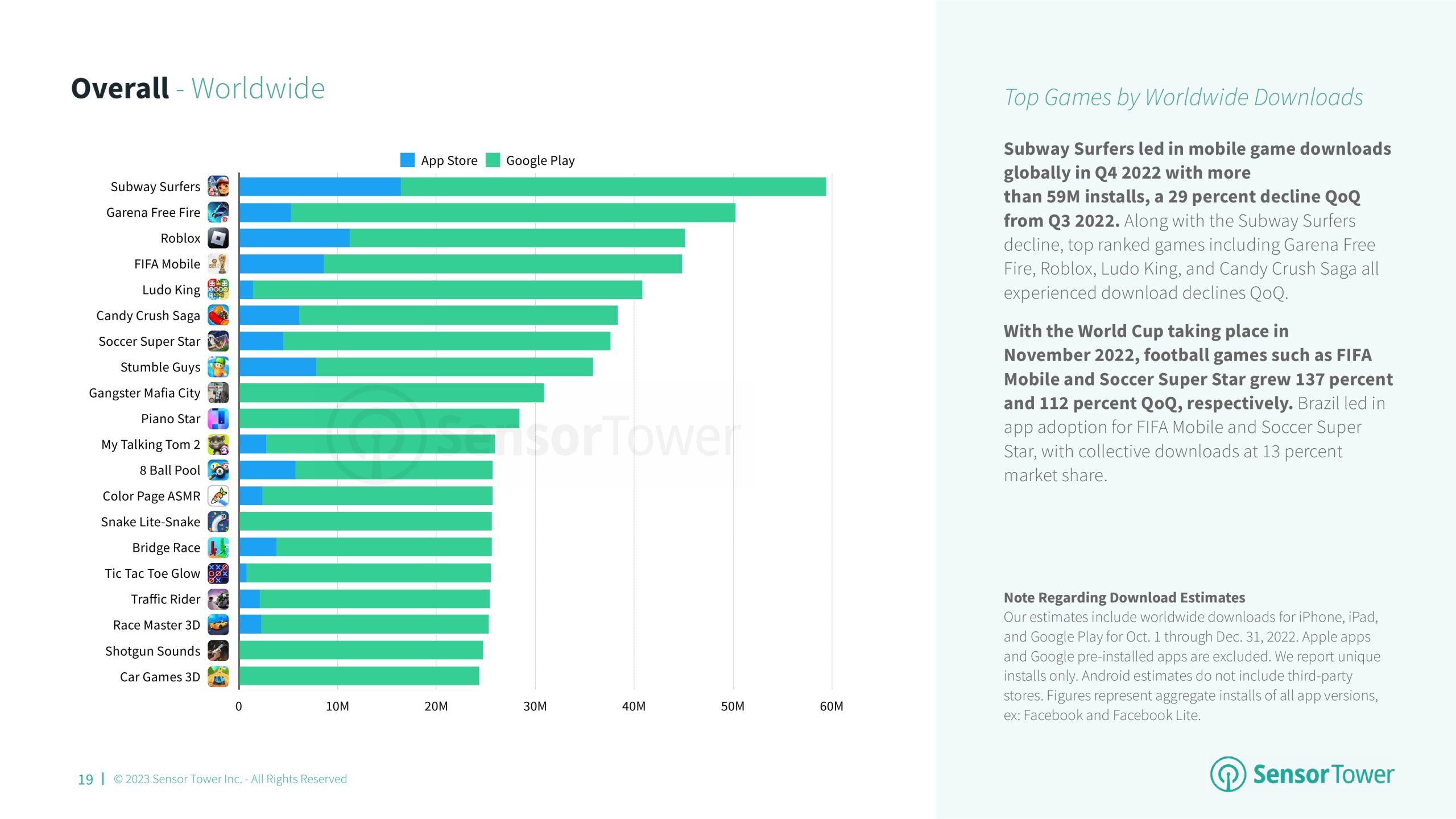Screen dimensions: 1456x819
Task: Click the App Store blue legend swatch
Action: point(407,160)
